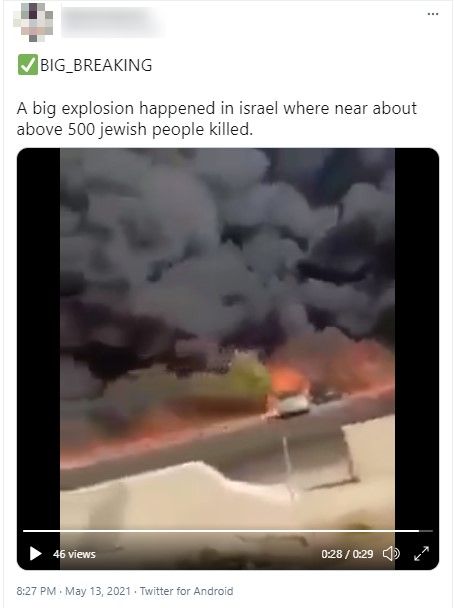Play the video with the play button
Image resolution: width=454 pixels, height=608 pixels.
pyautogui.click(x=35, y=553)
